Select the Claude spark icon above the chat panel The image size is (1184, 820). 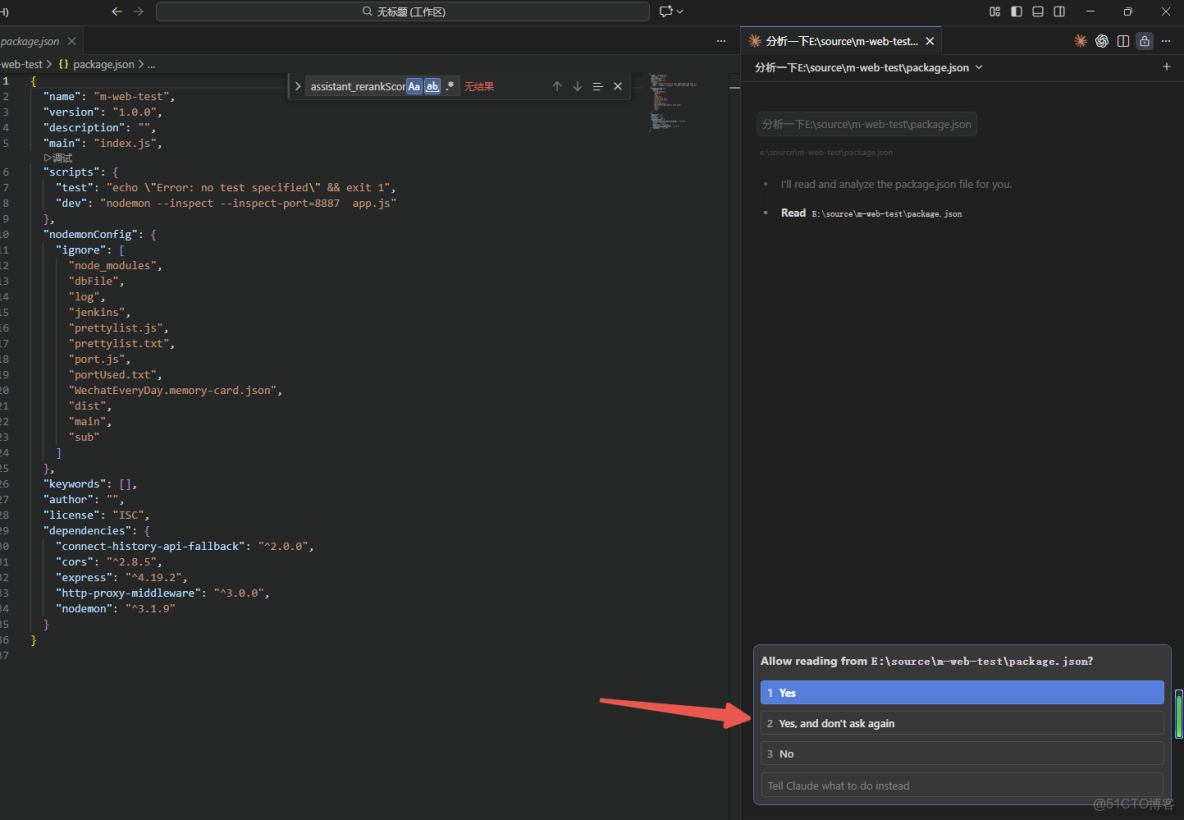click(1080, 41)
